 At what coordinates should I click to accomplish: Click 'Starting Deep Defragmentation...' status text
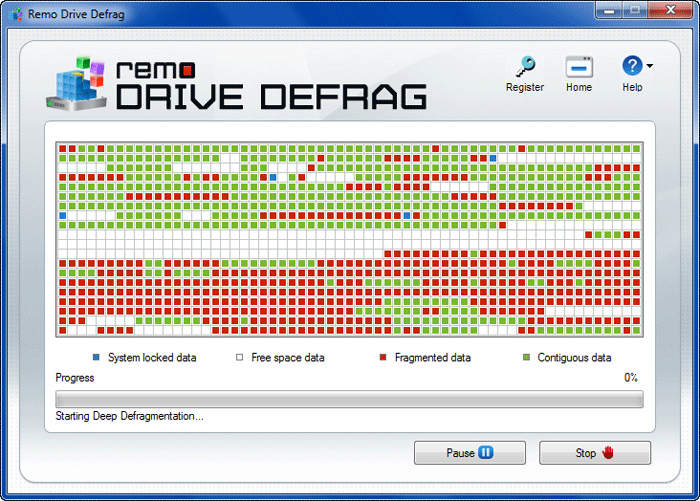129,416
